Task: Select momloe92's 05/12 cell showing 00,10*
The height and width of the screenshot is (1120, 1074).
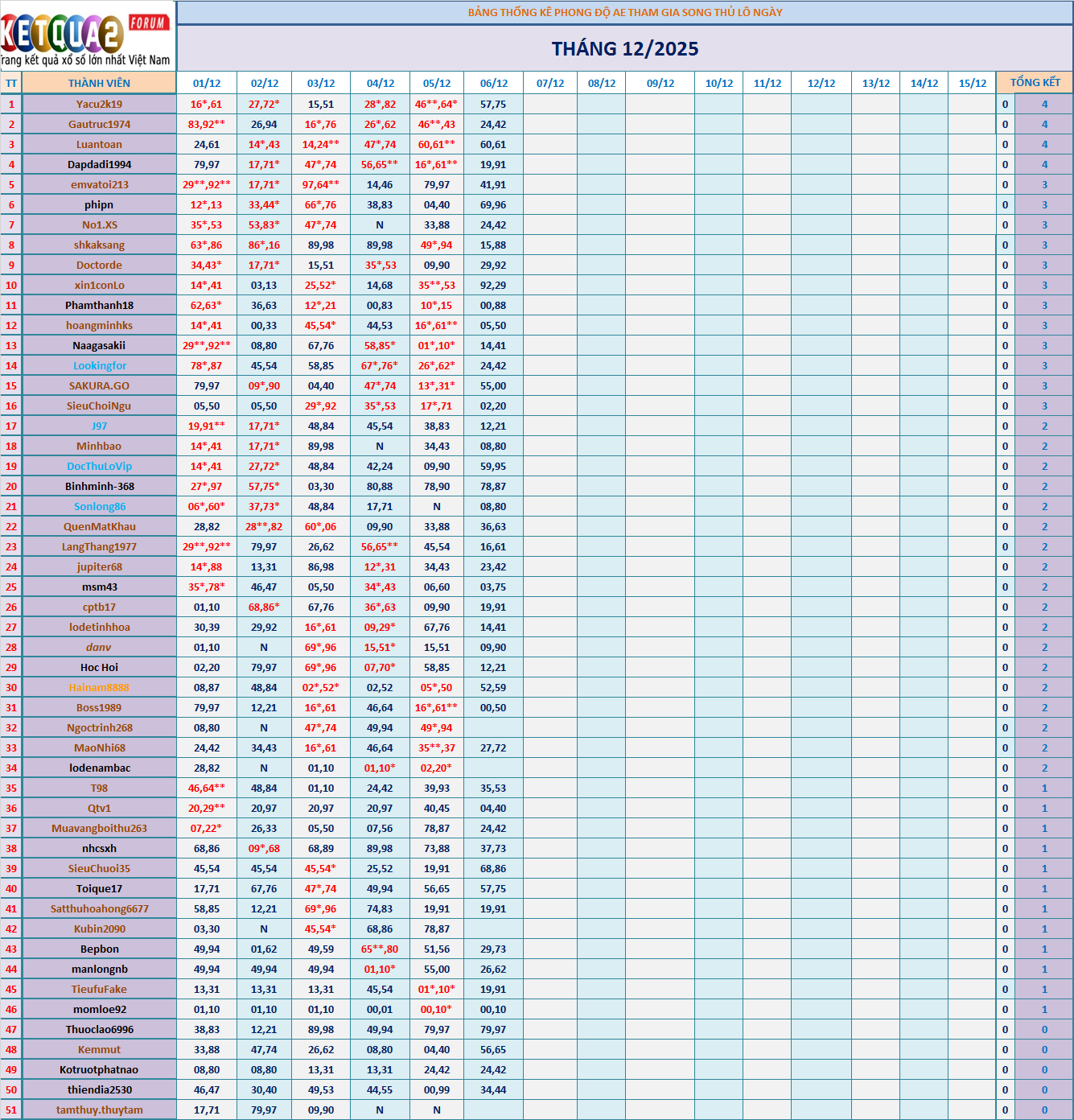Action: tap(437, 1009)
